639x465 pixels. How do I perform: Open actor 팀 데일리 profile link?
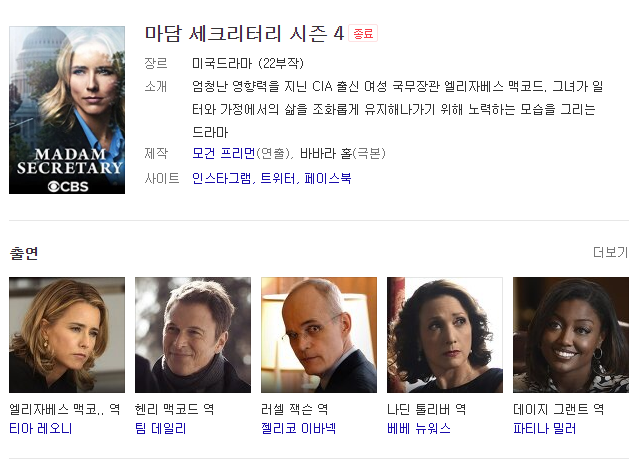tap(161, 429)
